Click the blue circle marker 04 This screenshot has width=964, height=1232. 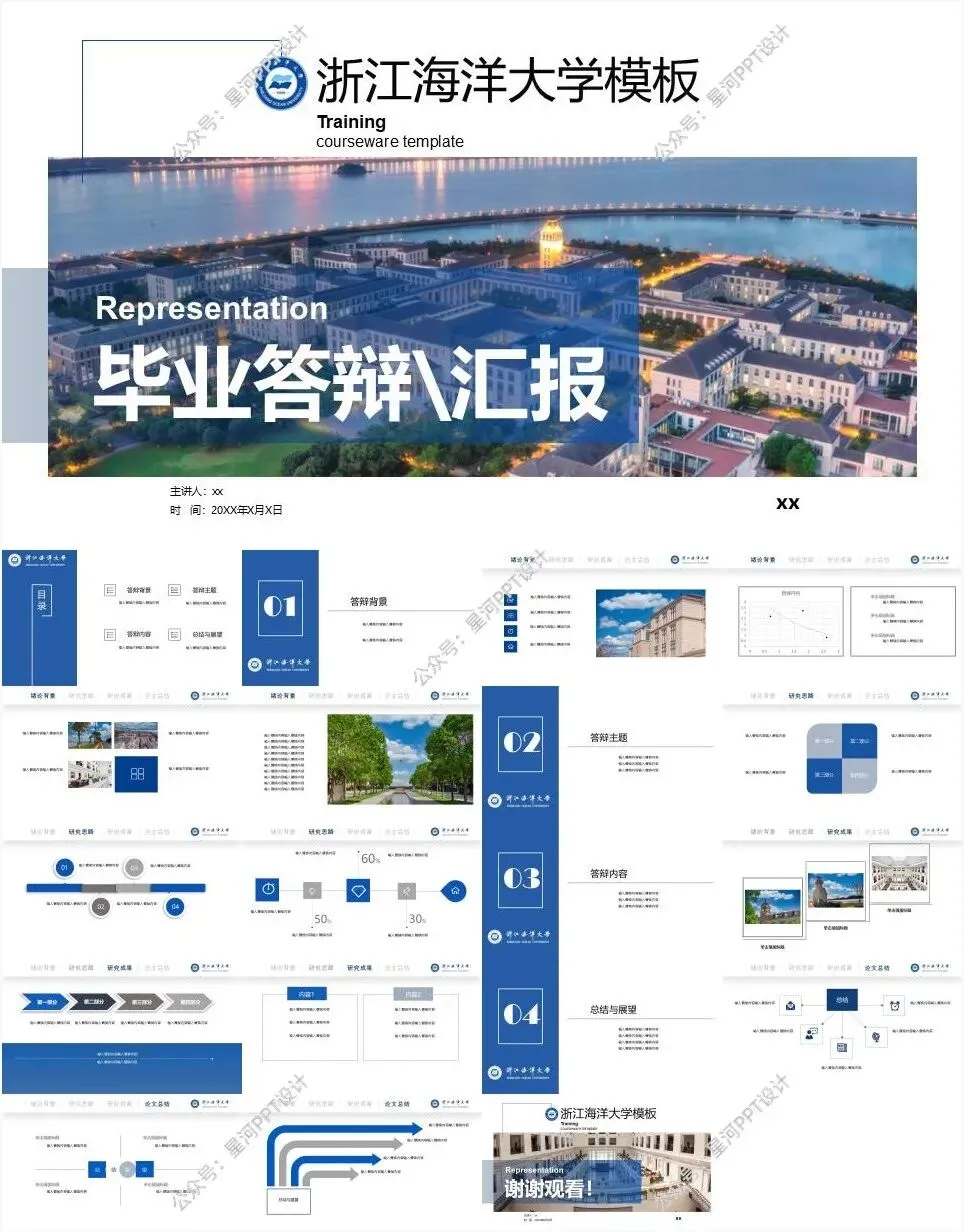click(175, 907)
